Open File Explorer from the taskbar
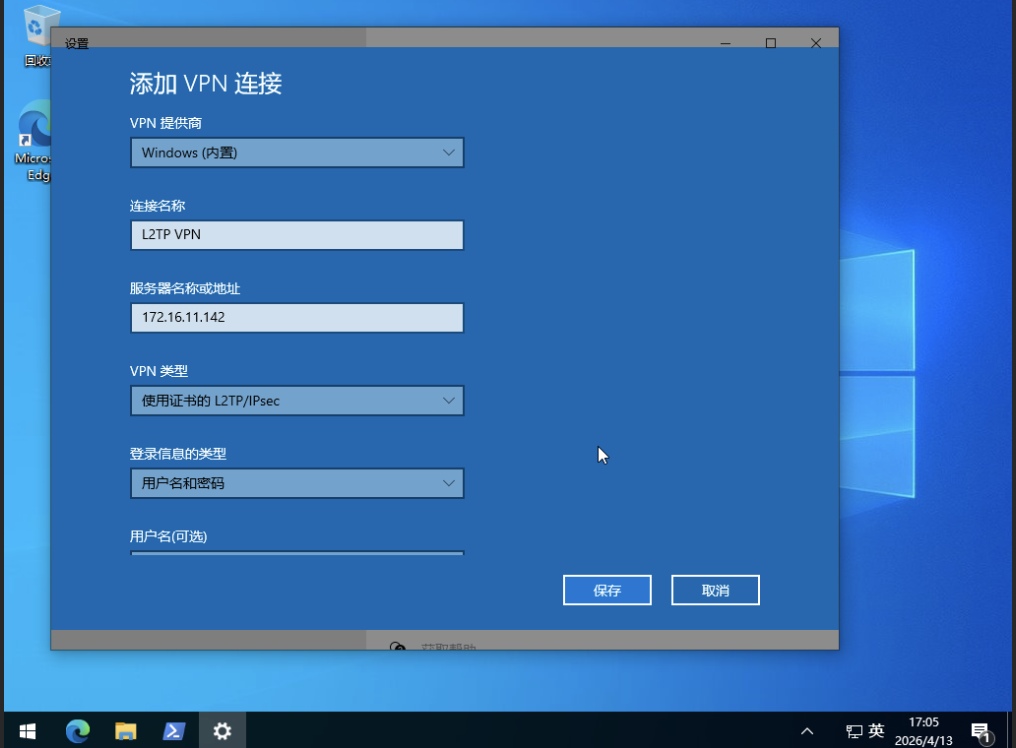This screenshot has width=1016, height=748. 125,731
